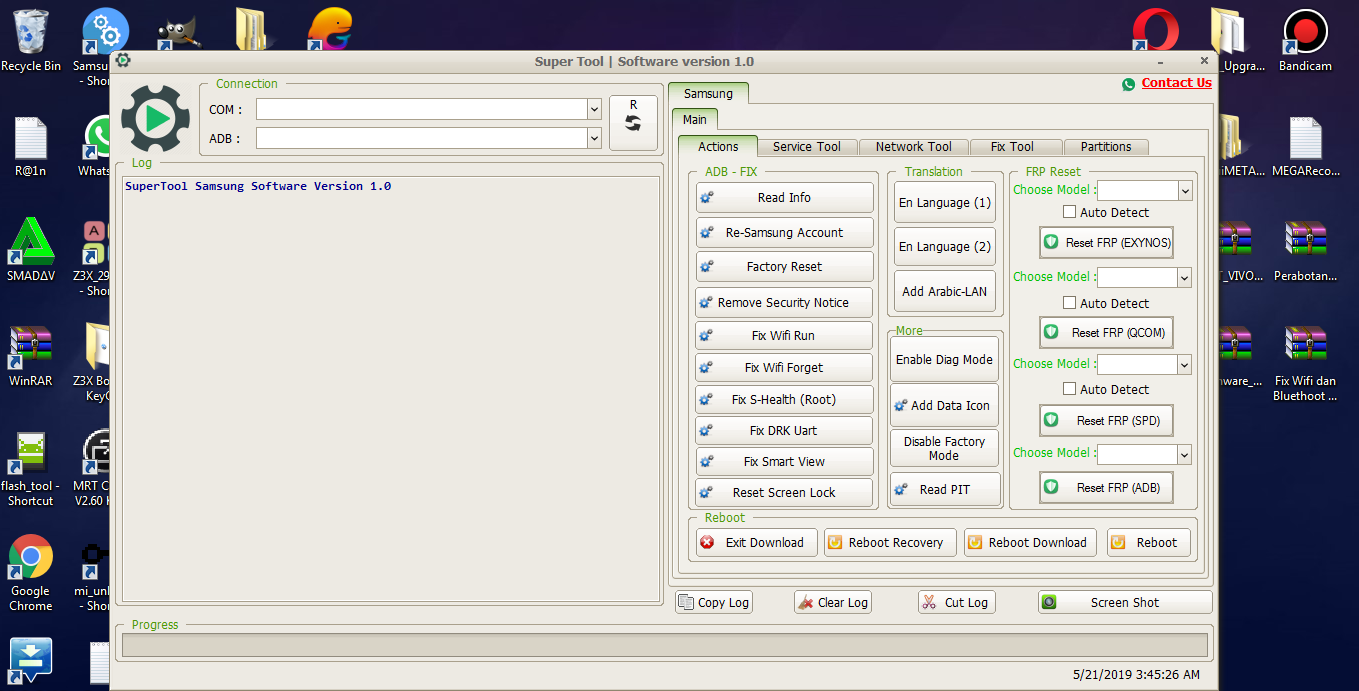Viewport: 1359px width, 691px height.
Task: Click Fix S-Health (Root) button
Action: coord(784,400)
